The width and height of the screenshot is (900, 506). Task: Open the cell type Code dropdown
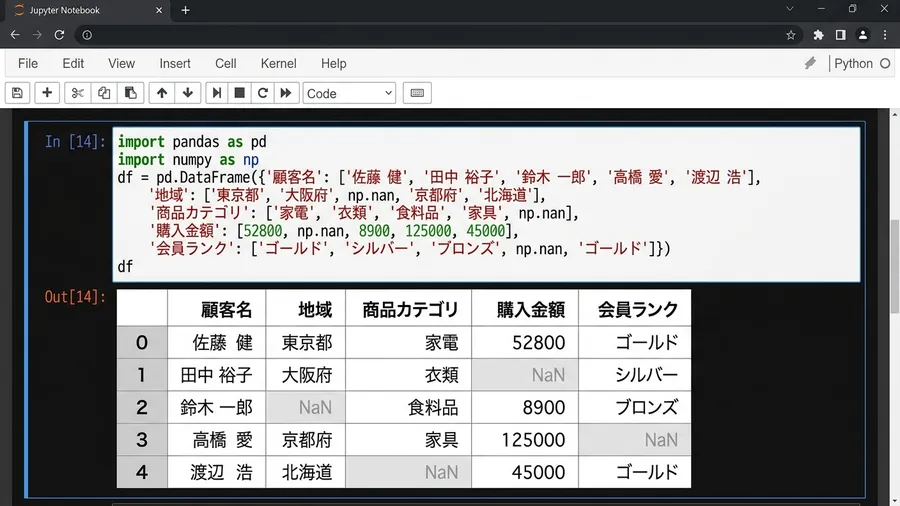tap(349, 93)
